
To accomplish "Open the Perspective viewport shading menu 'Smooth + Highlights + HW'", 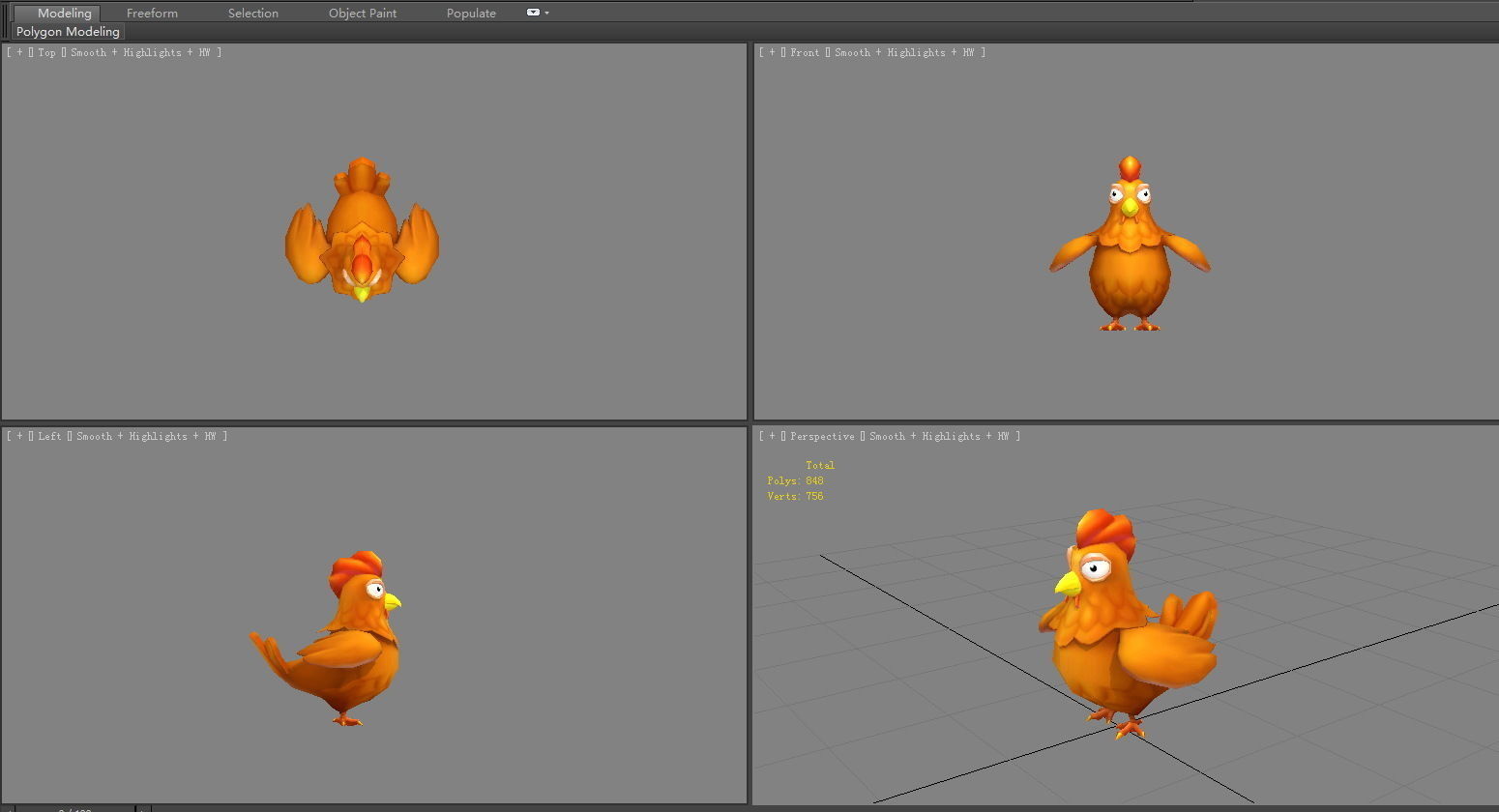I will 939,436.
